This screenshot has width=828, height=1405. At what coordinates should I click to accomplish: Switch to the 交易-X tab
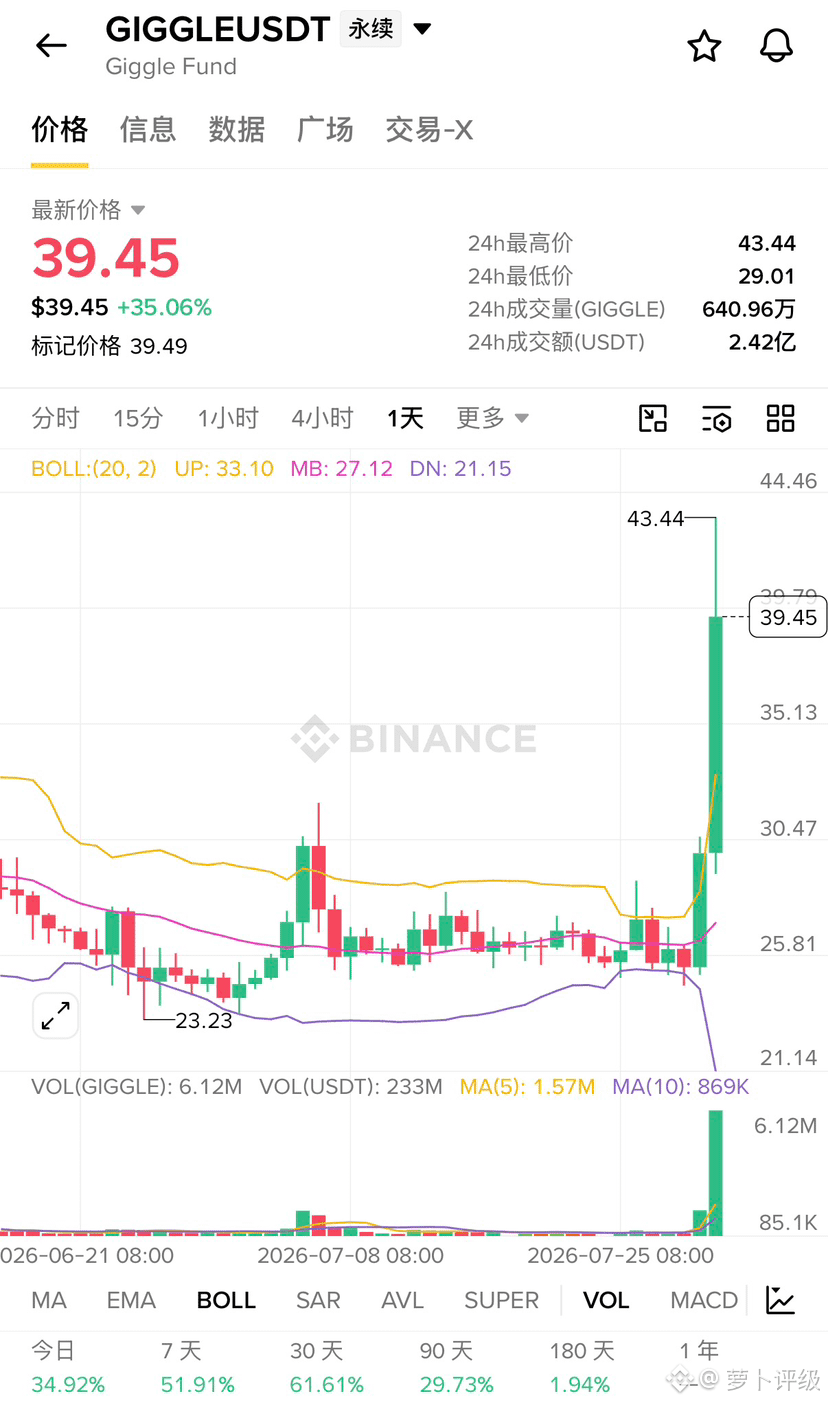pyautogui.click(x=429, y=129)
